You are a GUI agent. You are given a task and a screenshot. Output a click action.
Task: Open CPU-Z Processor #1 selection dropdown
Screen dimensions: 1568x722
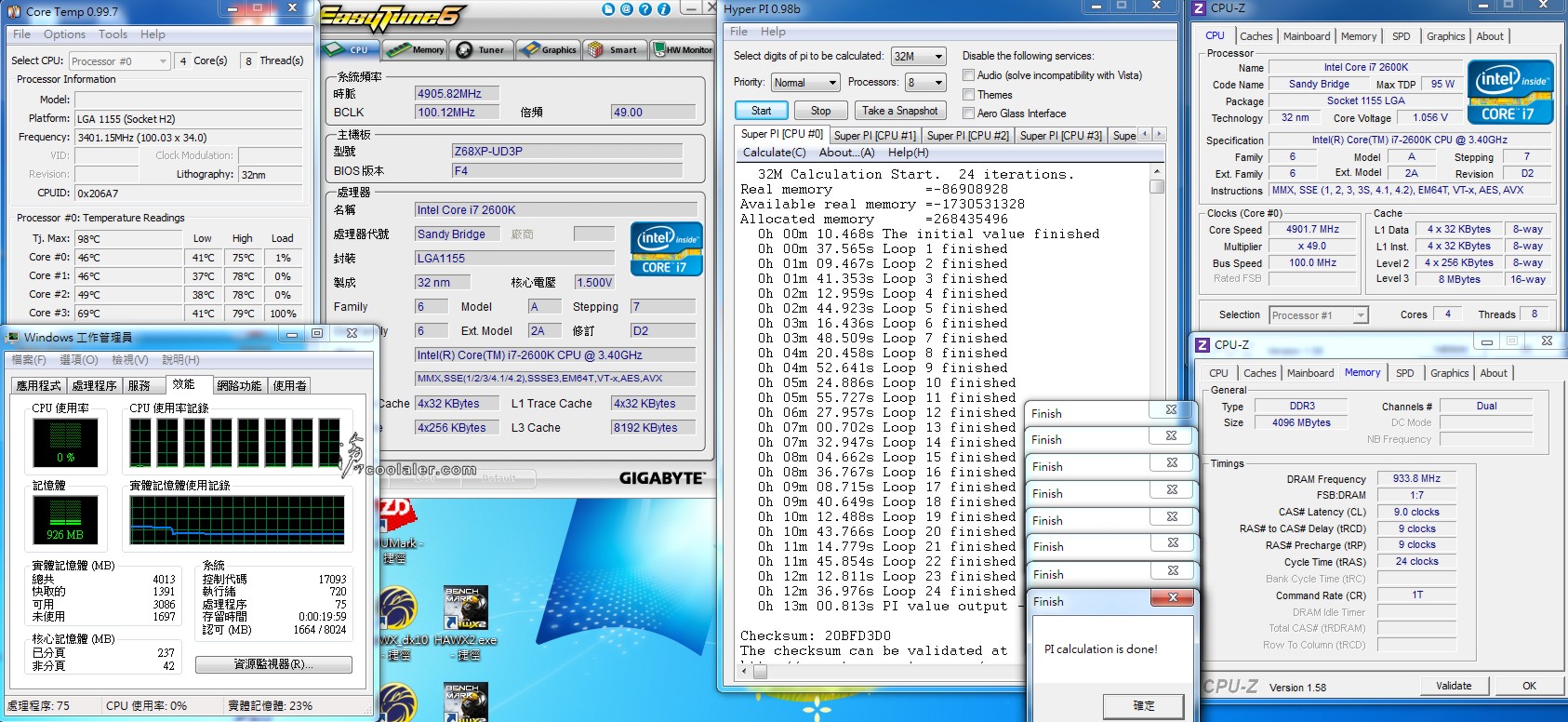click(x=1319, y=315)
